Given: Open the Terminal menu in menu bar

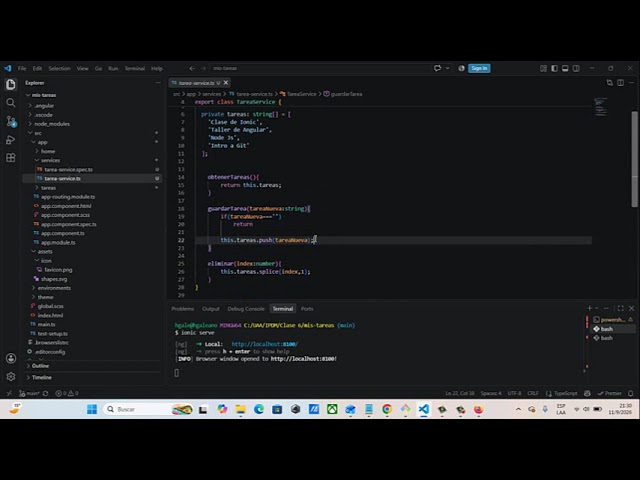Looking at the screenshot, I should coord(135,69).
